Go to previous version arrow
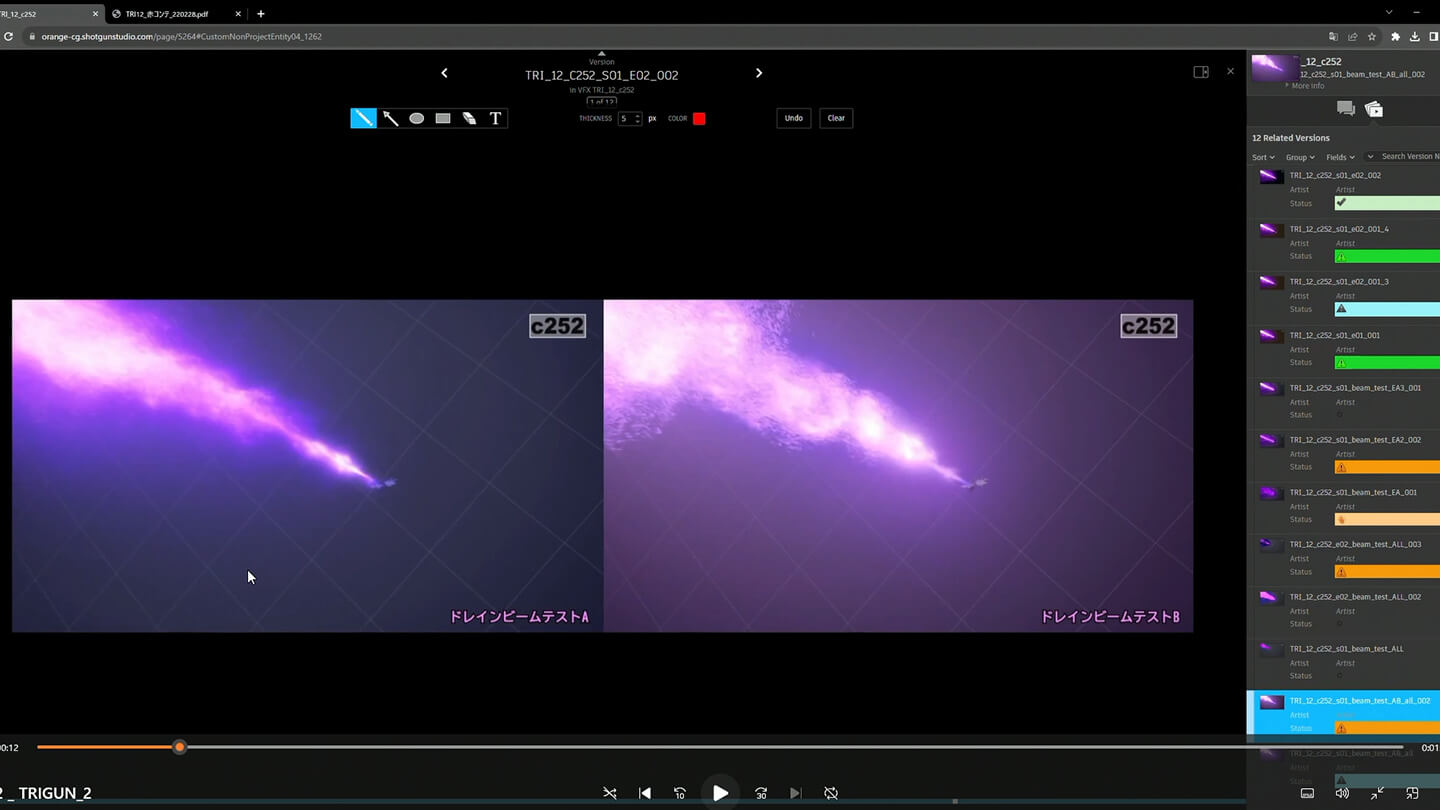 444,73
